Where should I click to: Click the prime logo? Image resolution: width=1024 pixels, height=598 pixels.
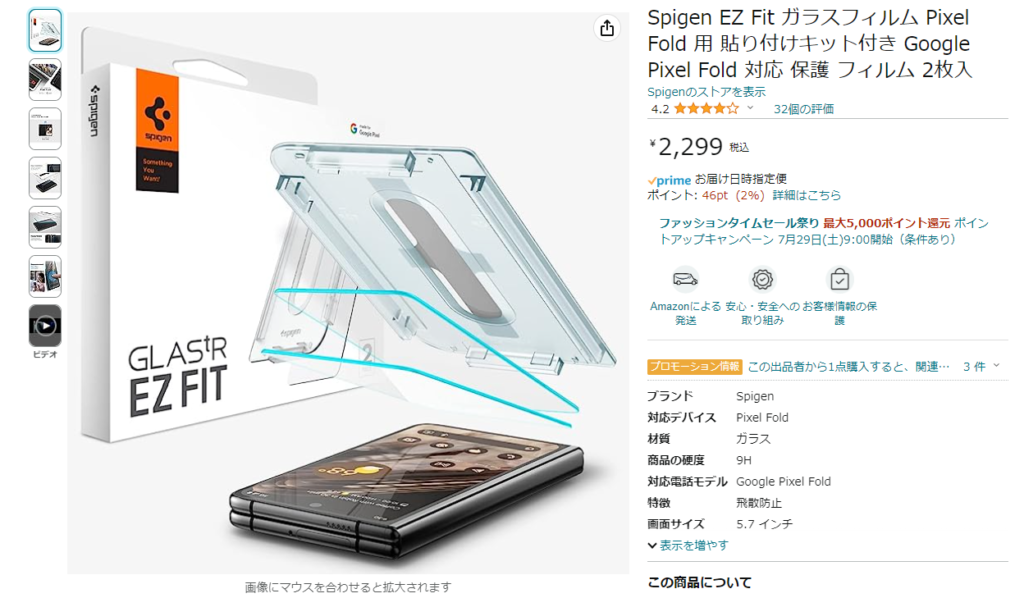(x=669, y=180)
